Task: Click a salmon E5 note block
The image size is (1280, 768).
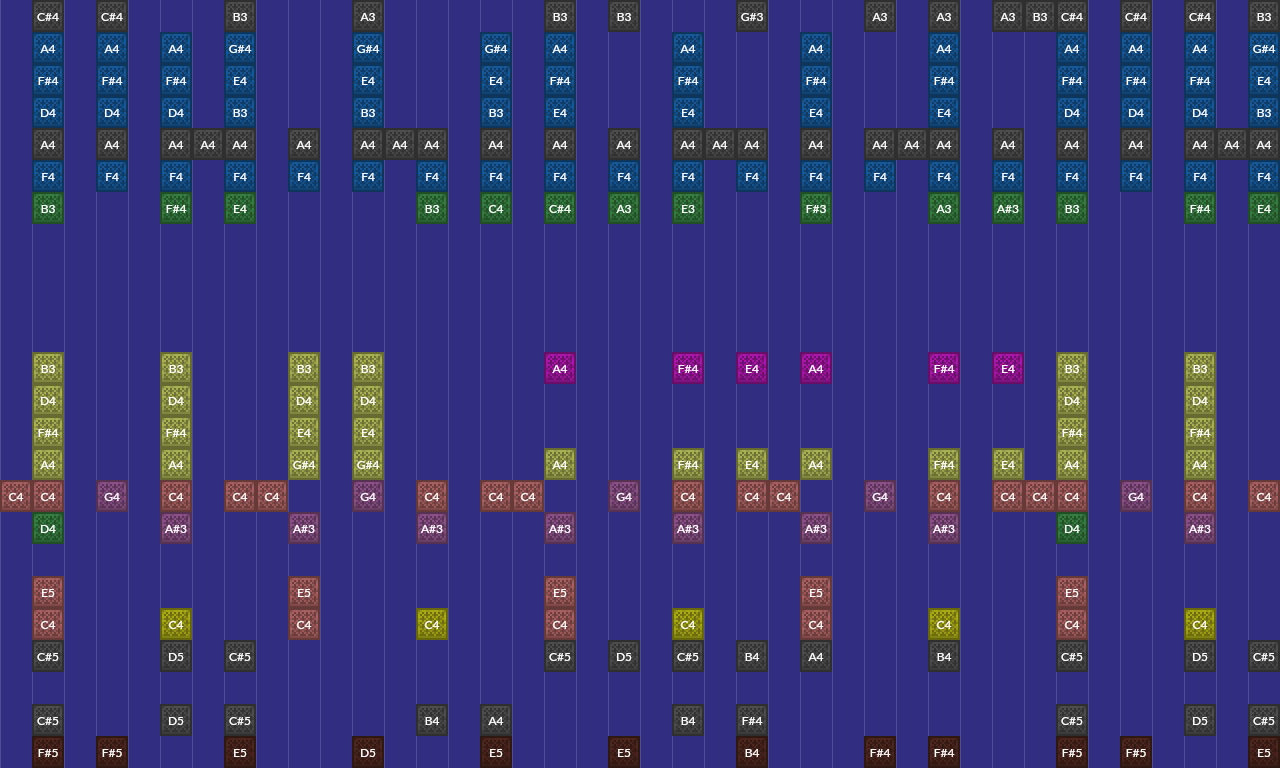Action: (48, 593)
